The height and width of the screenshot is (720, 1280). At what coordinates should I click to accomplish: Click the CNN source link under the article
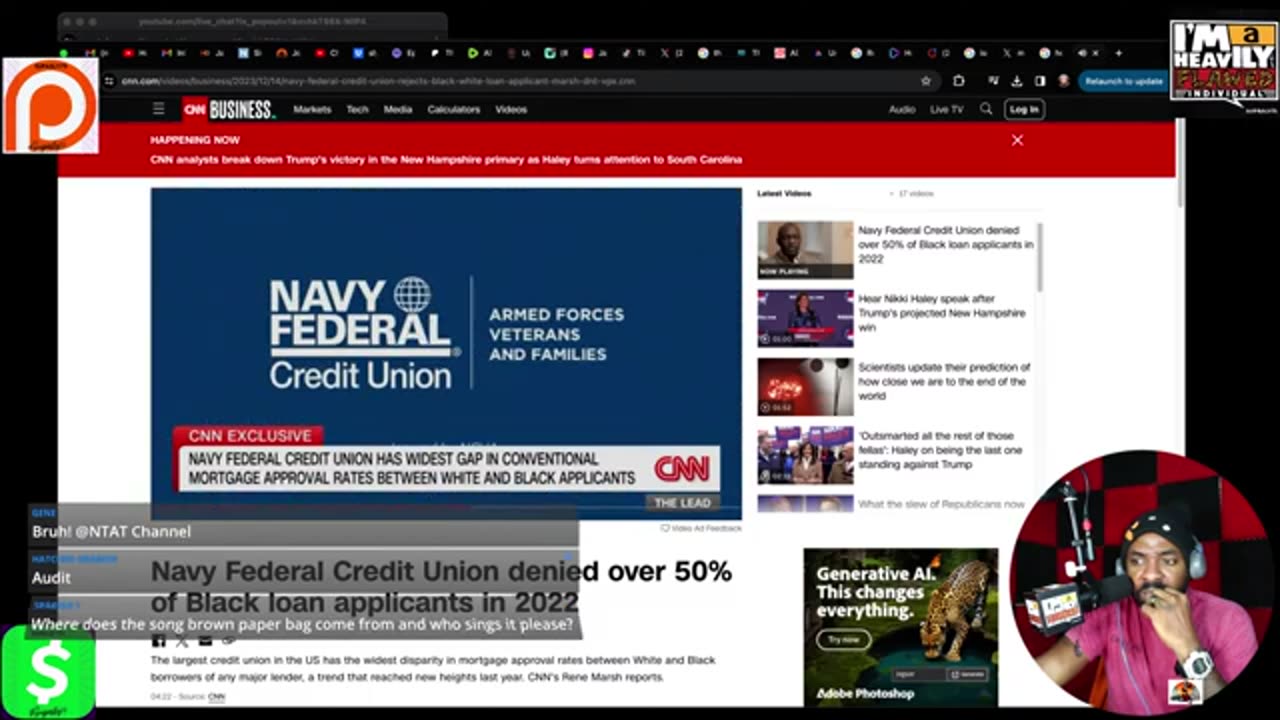pos(216,696)
